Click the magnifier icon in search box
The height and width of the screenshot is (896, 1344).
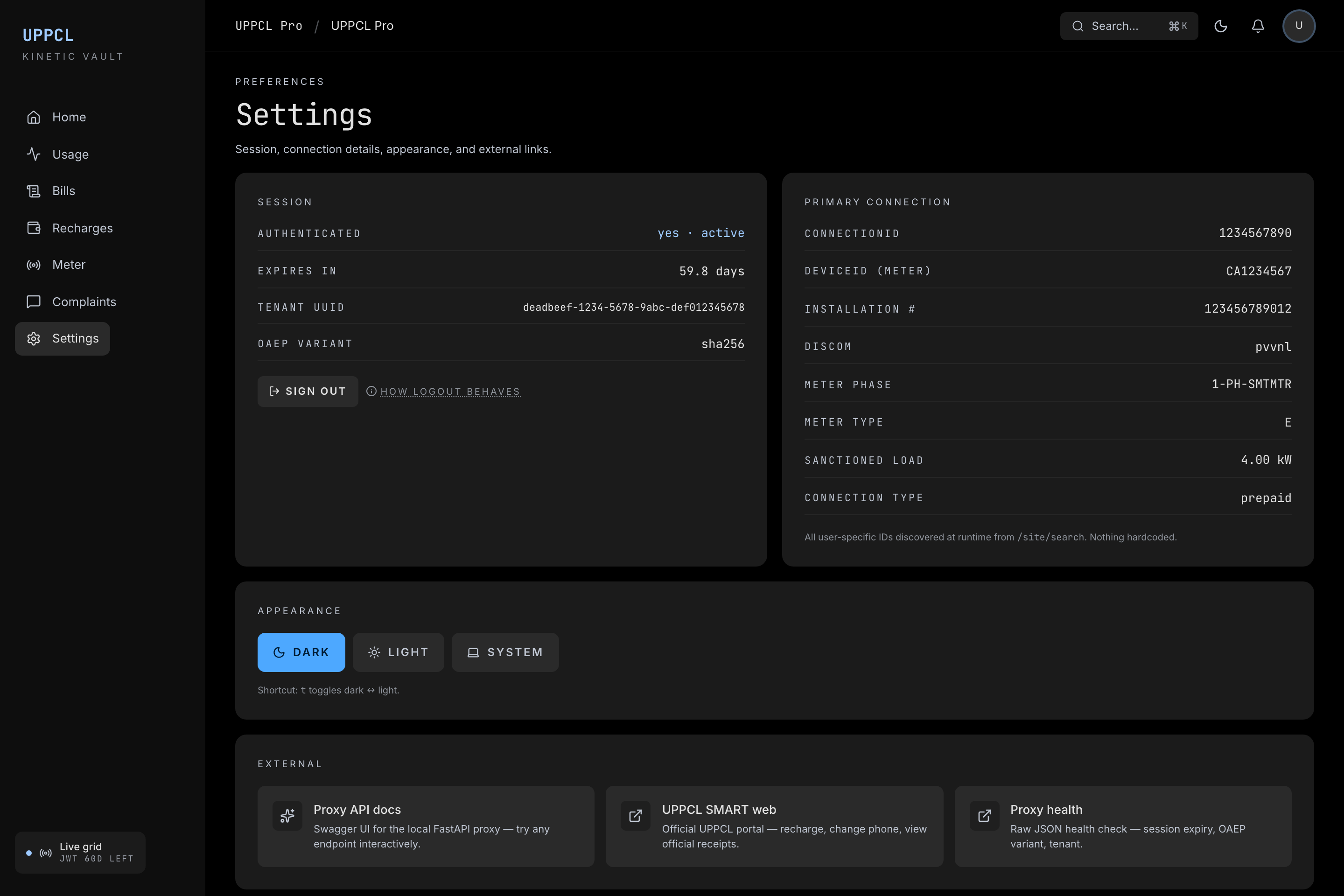click(x=1078, y=26)
